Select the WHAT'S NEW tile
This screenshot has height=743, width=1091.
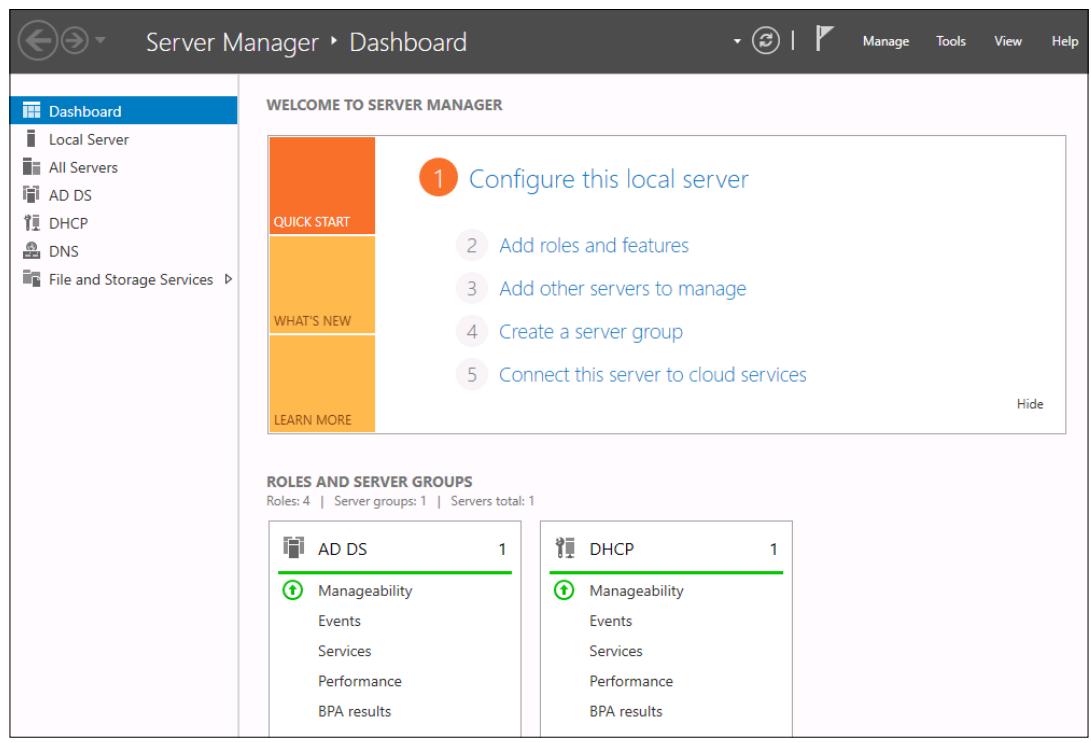coord(322,285)
